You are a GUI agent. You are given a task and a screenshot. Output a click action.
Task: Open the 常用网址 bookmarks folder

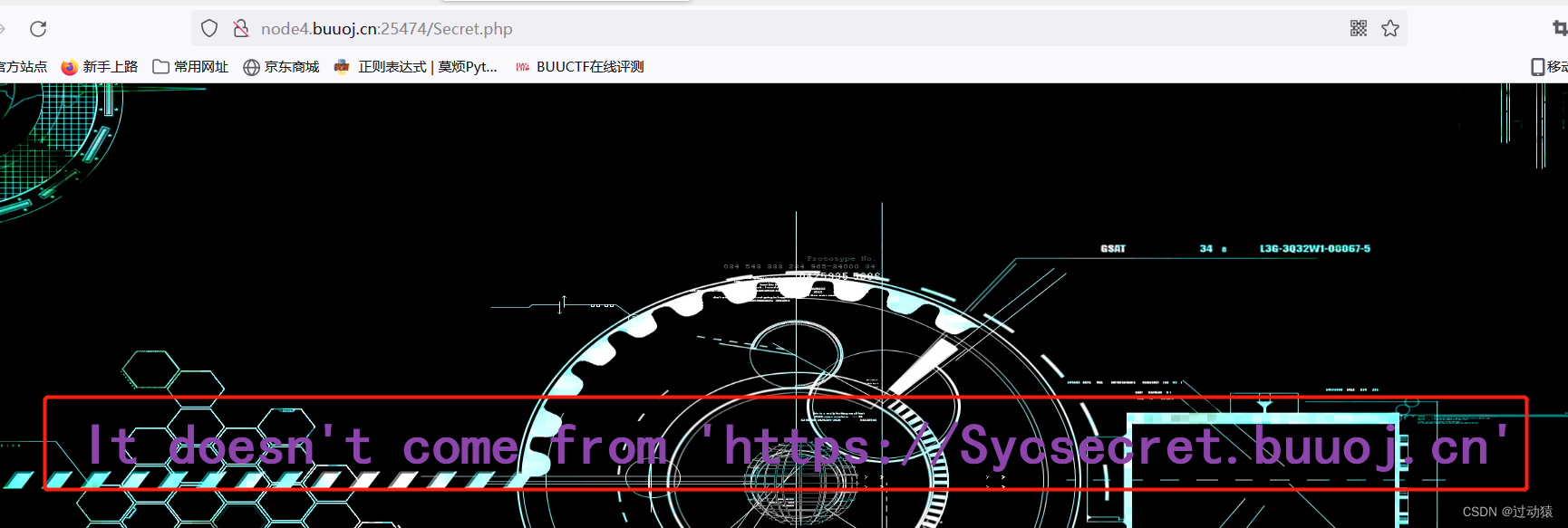tap(190, 67)
